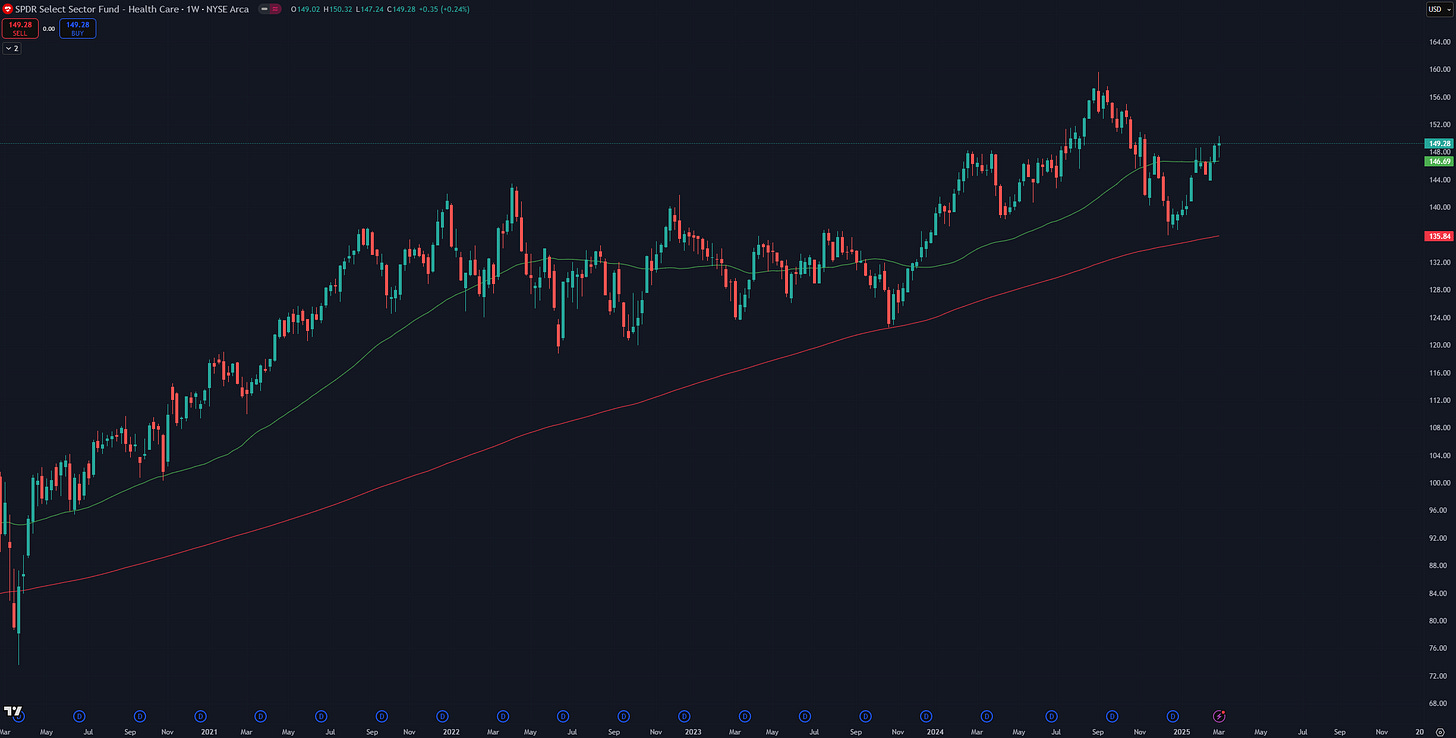Click the 100.00 level on the price scale

[x=1440, y=483]
